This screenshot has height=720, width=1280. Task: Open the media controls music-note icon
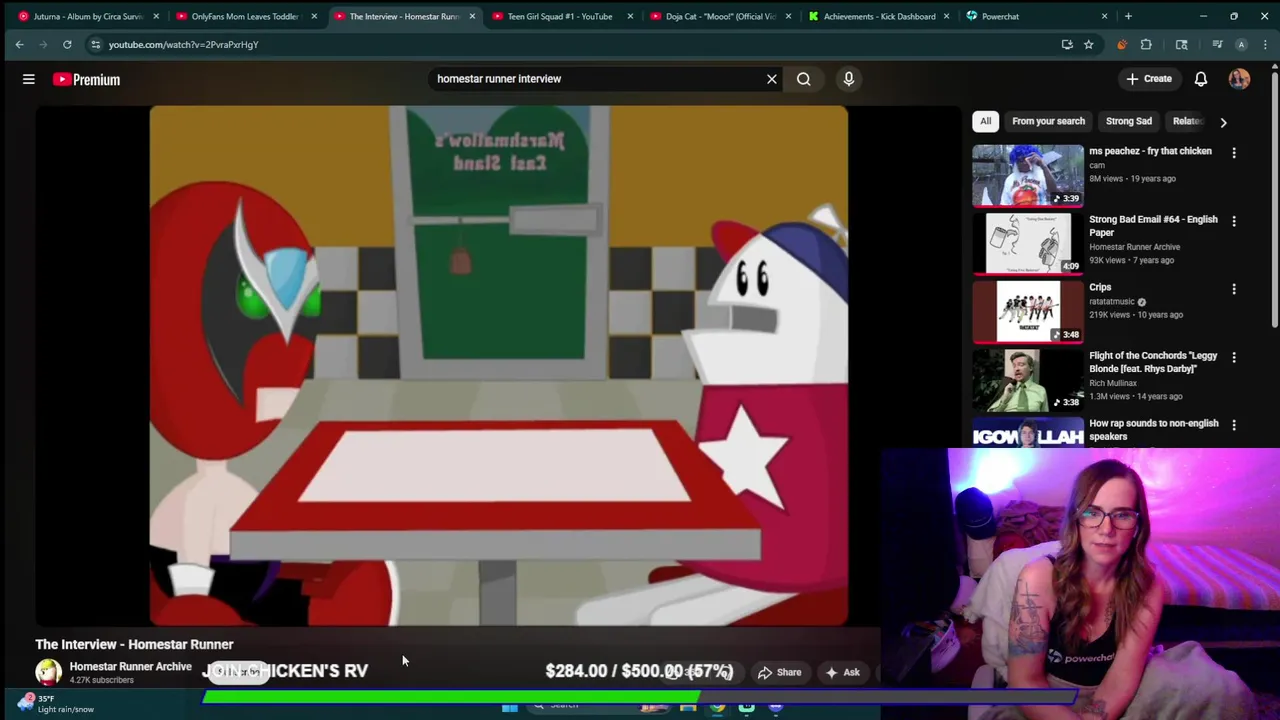coord(1217,44)
